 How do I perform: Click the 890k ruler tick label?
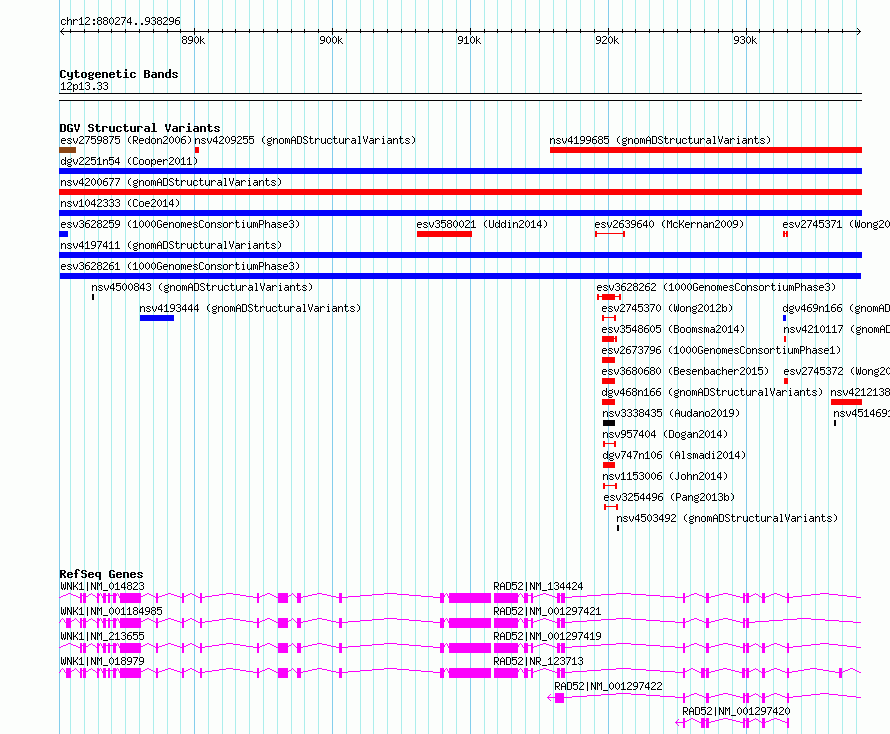(193, 40)
